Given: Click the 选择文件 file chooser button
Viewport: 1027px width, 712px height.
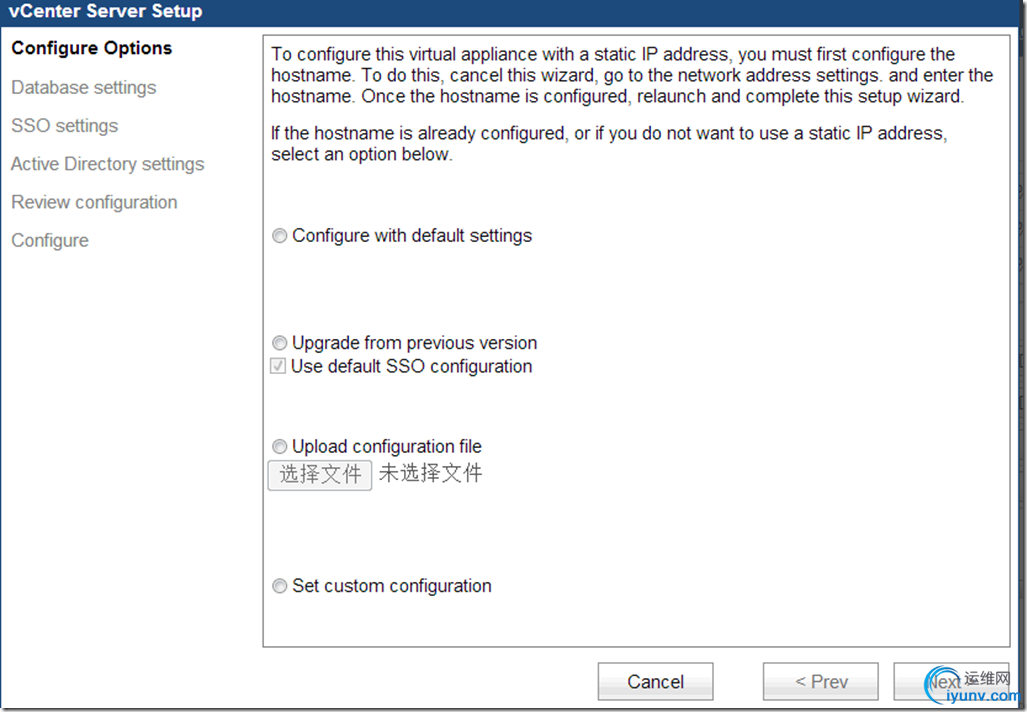Looking at the screenshot, I should pos(320,474).
